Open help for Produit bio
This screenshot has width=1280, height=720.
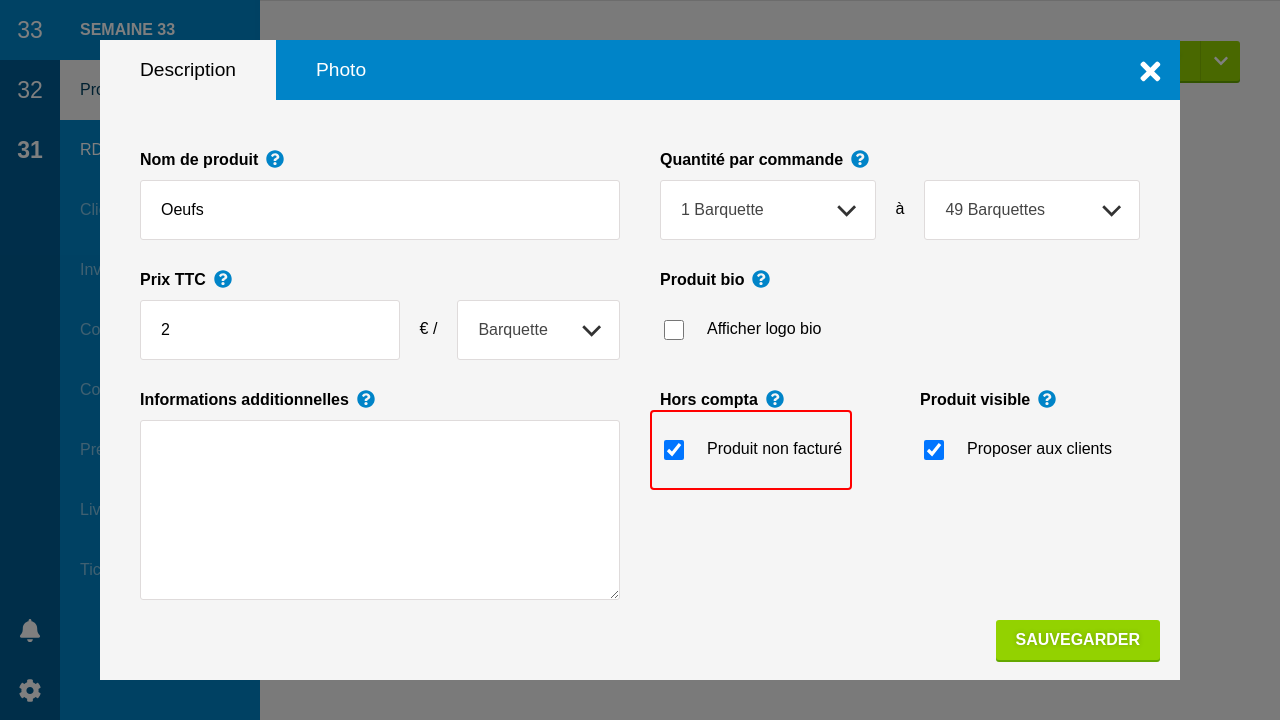coord(761,279)
